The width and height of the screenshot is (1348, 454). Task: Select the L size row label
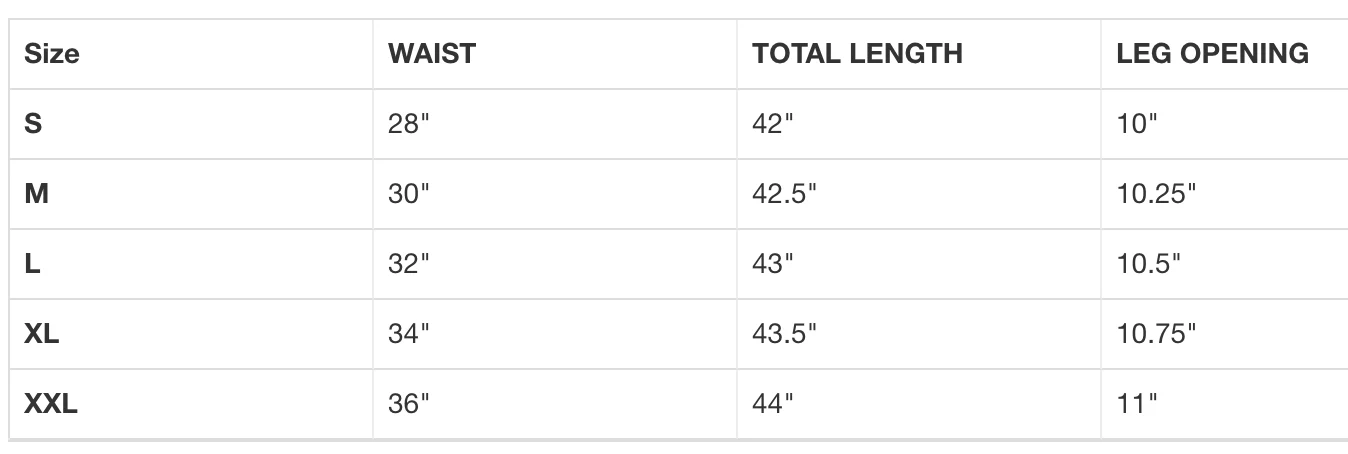click(x=32, y=264)
